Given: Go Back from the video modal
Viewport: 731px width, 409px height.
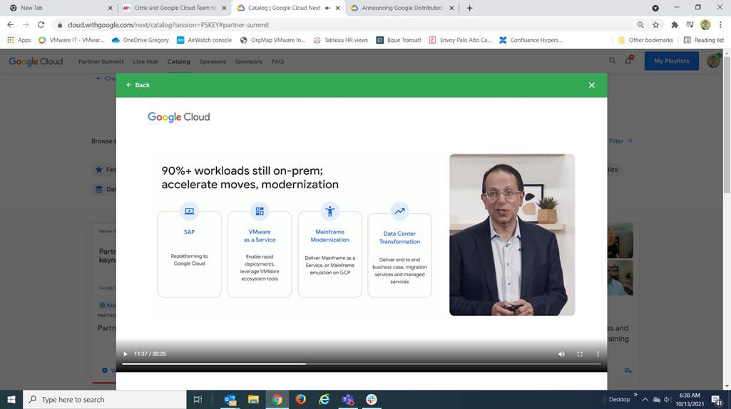Looking at the screenshot, I should (x=138, y=85).
